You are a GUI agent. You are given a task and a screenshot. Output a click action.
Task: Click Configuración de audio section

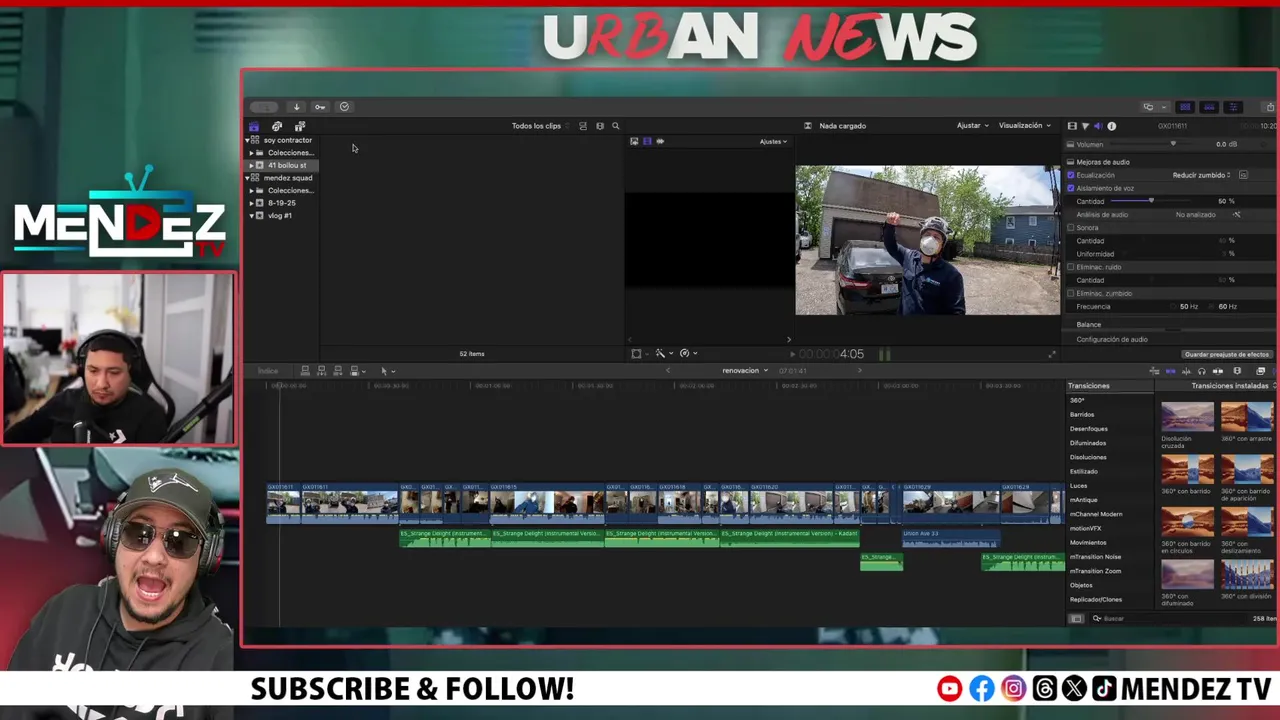pos(1112,340)
